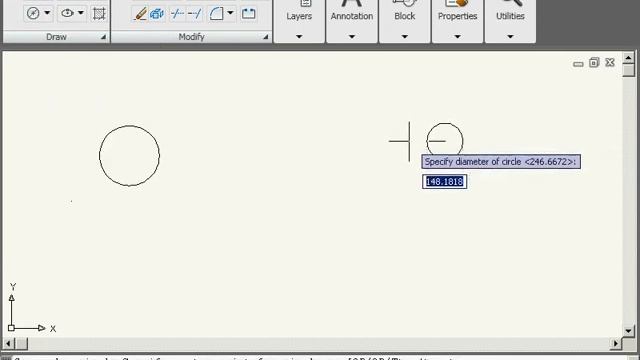Image resolution: width=640 pixels, height=360 pixels.
Task: Open the Properties panel dropdown
Action: pyautogui.click(x=458, y=37)
